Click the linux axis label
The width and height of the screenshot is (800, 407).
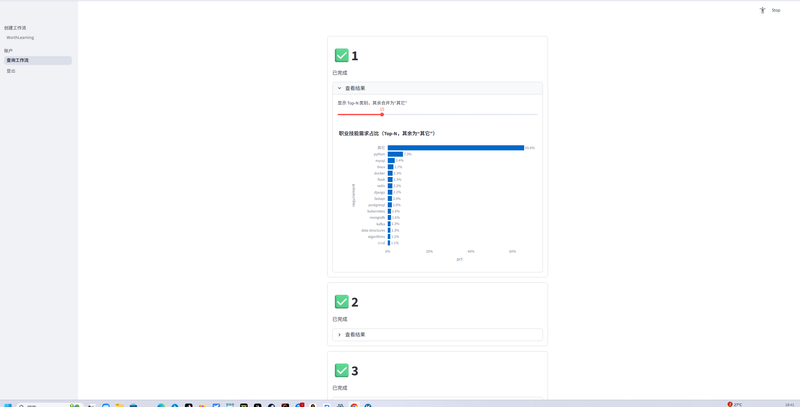[381, 167]
